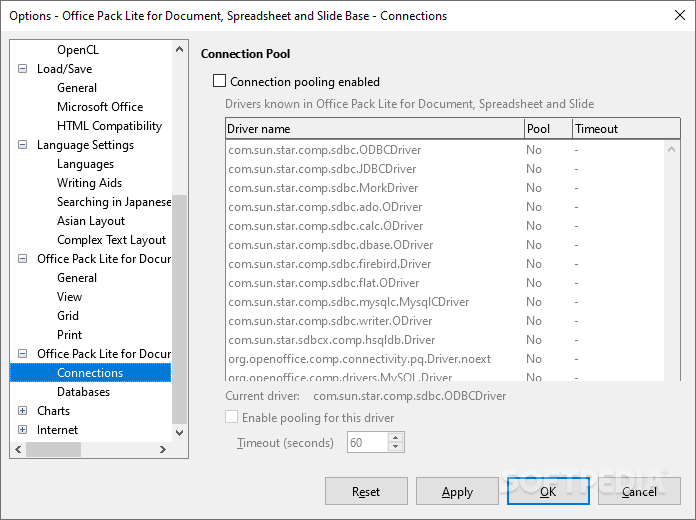This screenshot has width=696, height=520.
Task: Select the Load/Save label in tree
Action: click(64, 69)
